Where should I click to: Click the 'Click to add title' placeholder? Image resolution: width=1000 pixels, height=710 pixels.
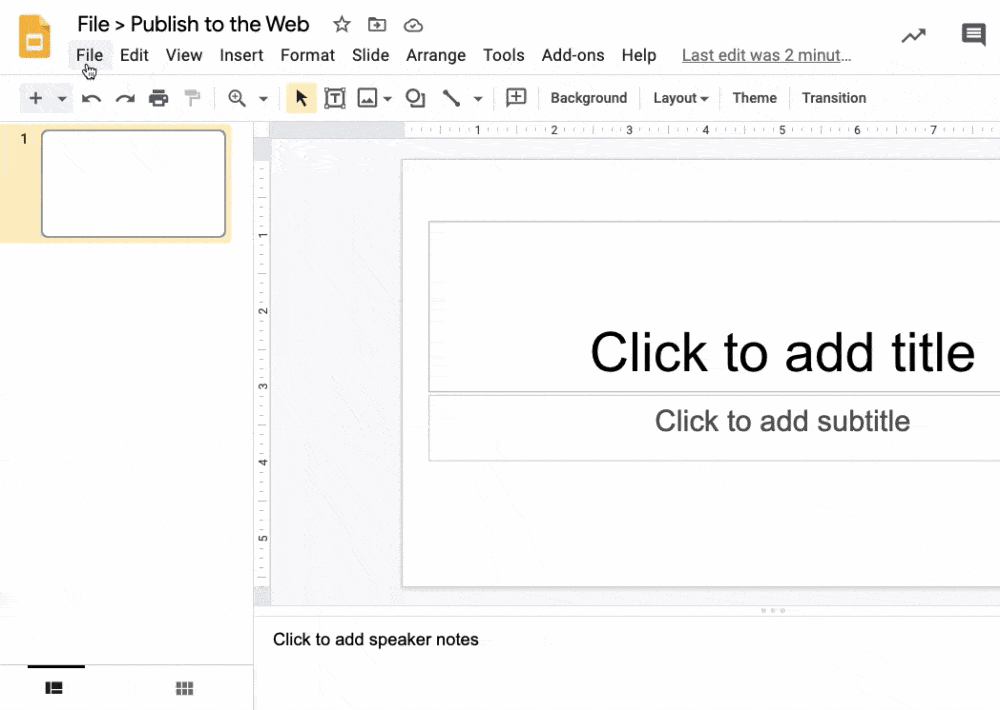(714, 307)
